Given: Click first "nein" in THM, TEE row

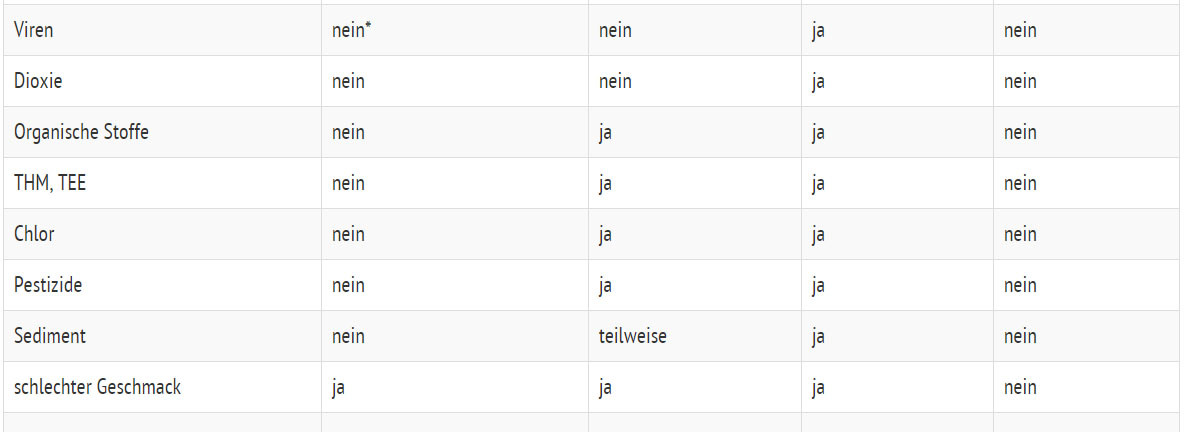Looking at the screenshot, I should 348,183.
